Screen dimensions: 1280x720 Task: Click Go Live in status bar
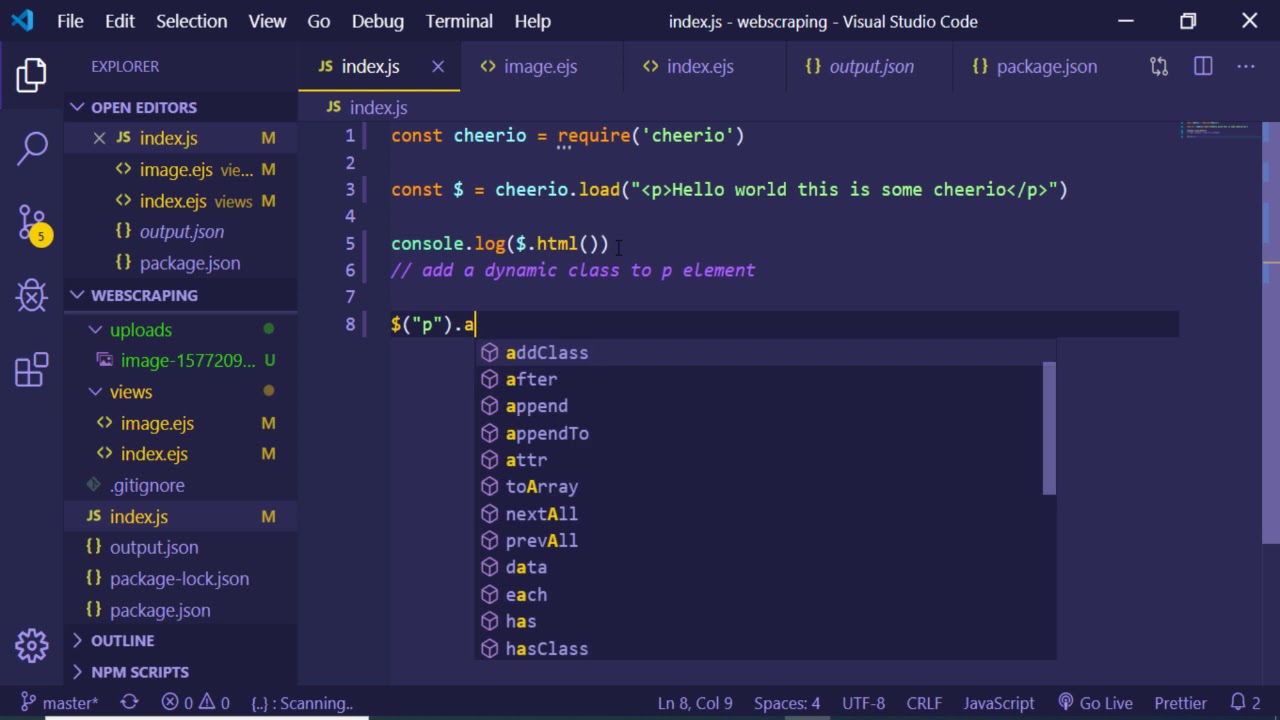[x=1094, y=703]
